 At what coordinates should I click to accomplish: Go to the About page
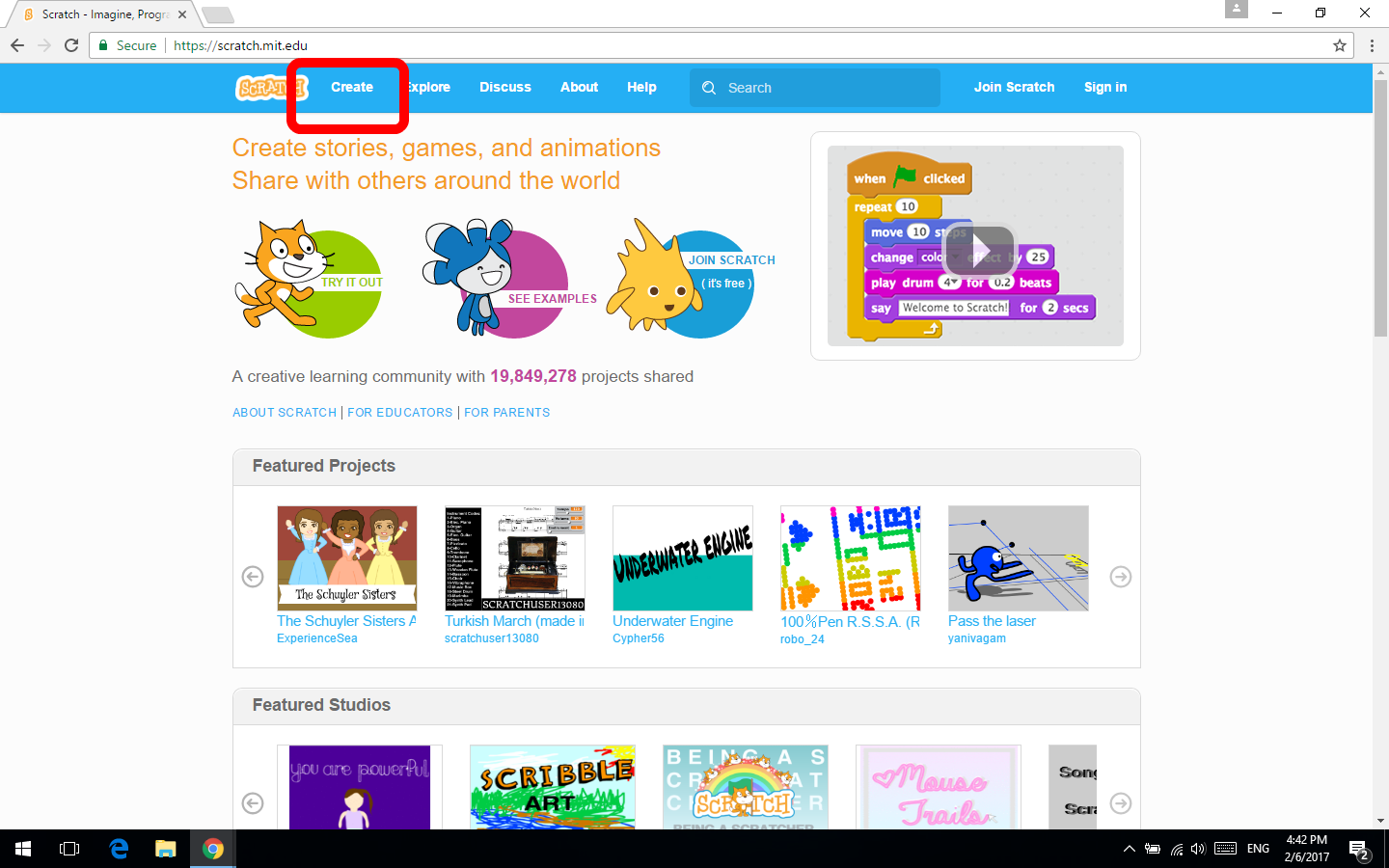[579, 87]
